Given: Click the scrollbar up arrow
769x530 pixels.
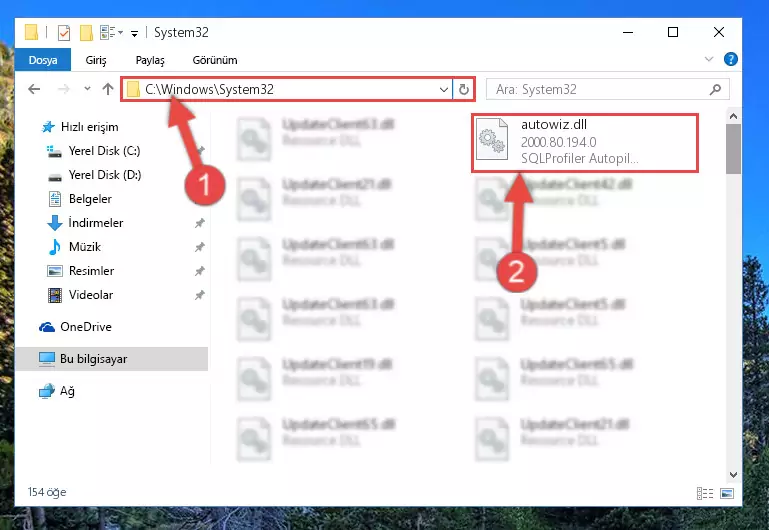Looking at the screenshot, I should coord(733,117).
